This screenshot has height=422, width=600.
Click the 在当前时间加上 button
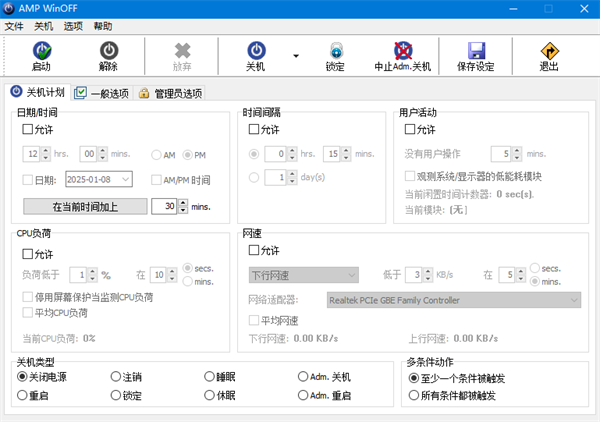point(85,207)
